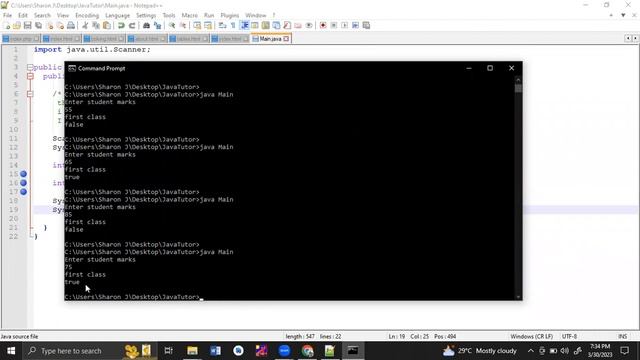Create a new file with the New toolbar icon

coord(7,25)
